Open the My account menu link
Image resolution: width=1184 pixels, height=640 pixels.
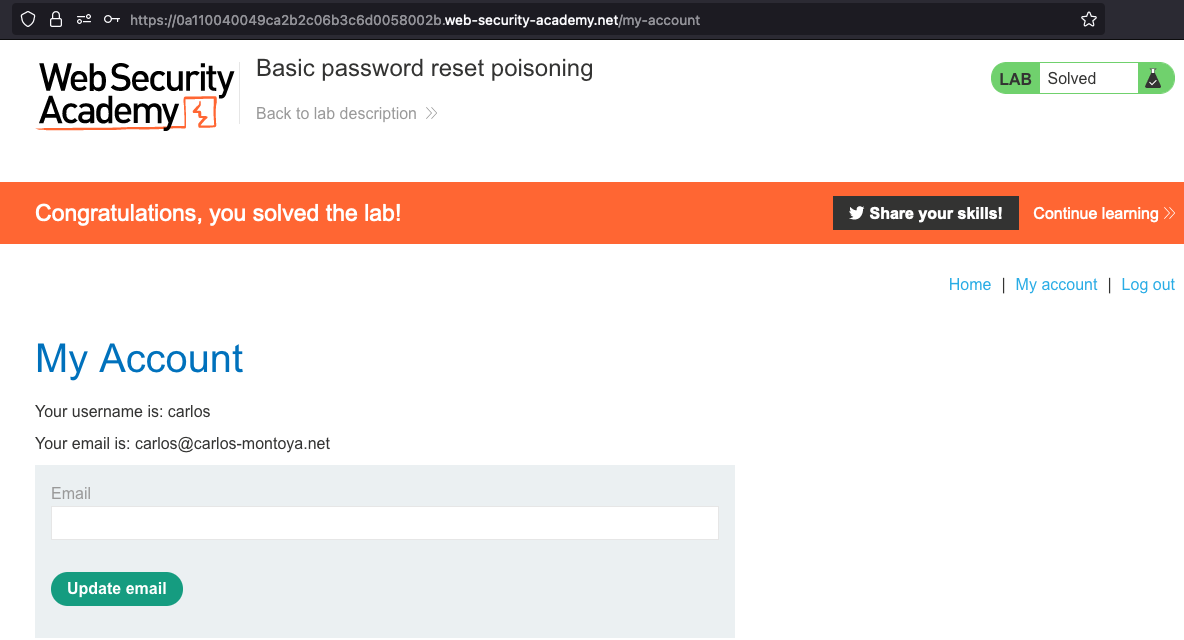[1056, 285]
